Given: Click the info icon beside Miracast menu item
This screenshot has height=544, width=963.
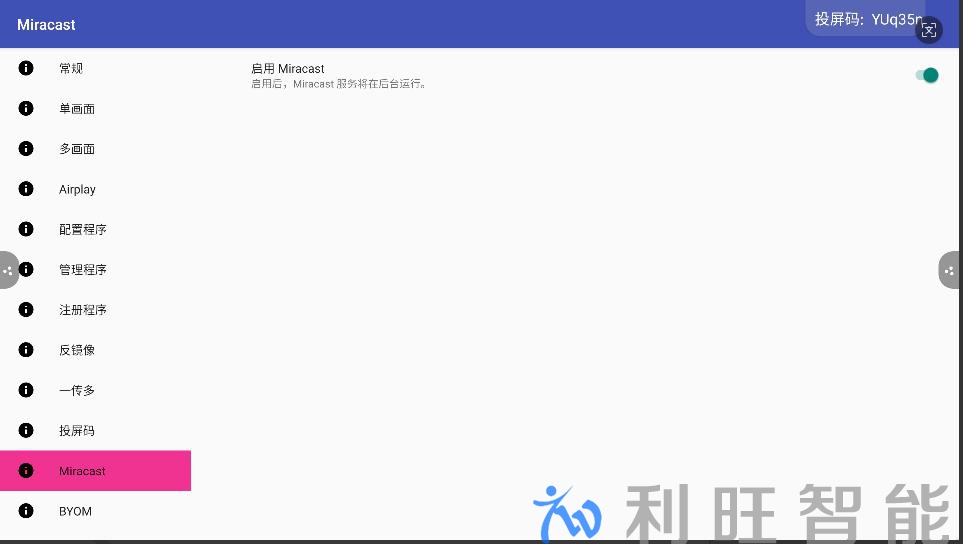Looking at the screenshot, I should click(x=26, y=470).
